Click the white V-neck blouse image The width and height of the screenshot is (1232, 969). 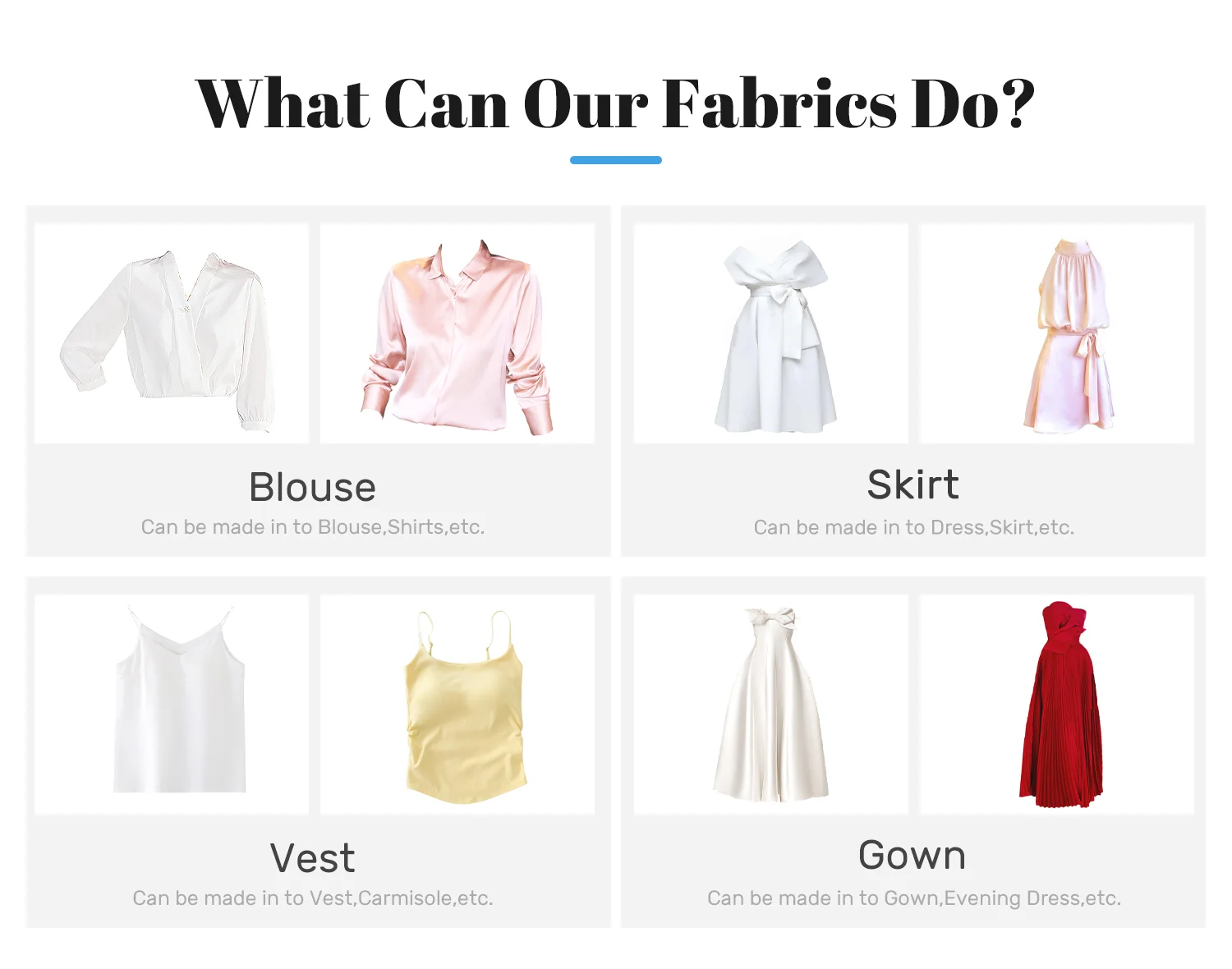coord(172,333)
